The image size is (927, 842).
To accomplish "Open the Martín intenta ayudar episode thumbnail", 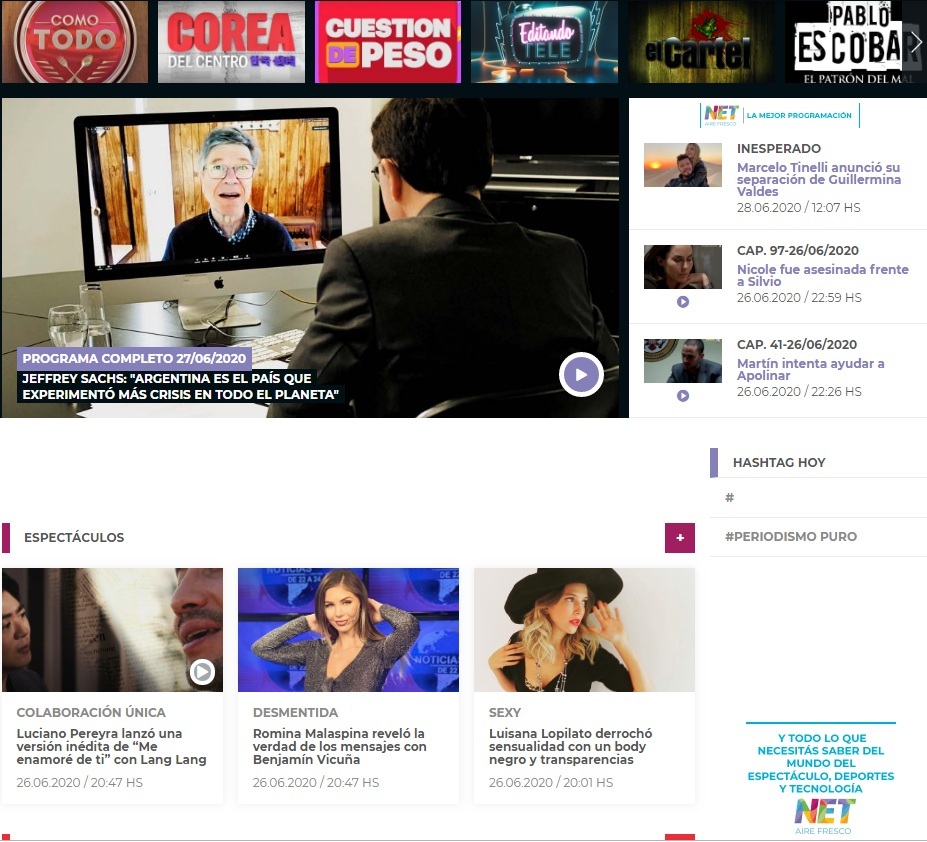I will (683, 361).
